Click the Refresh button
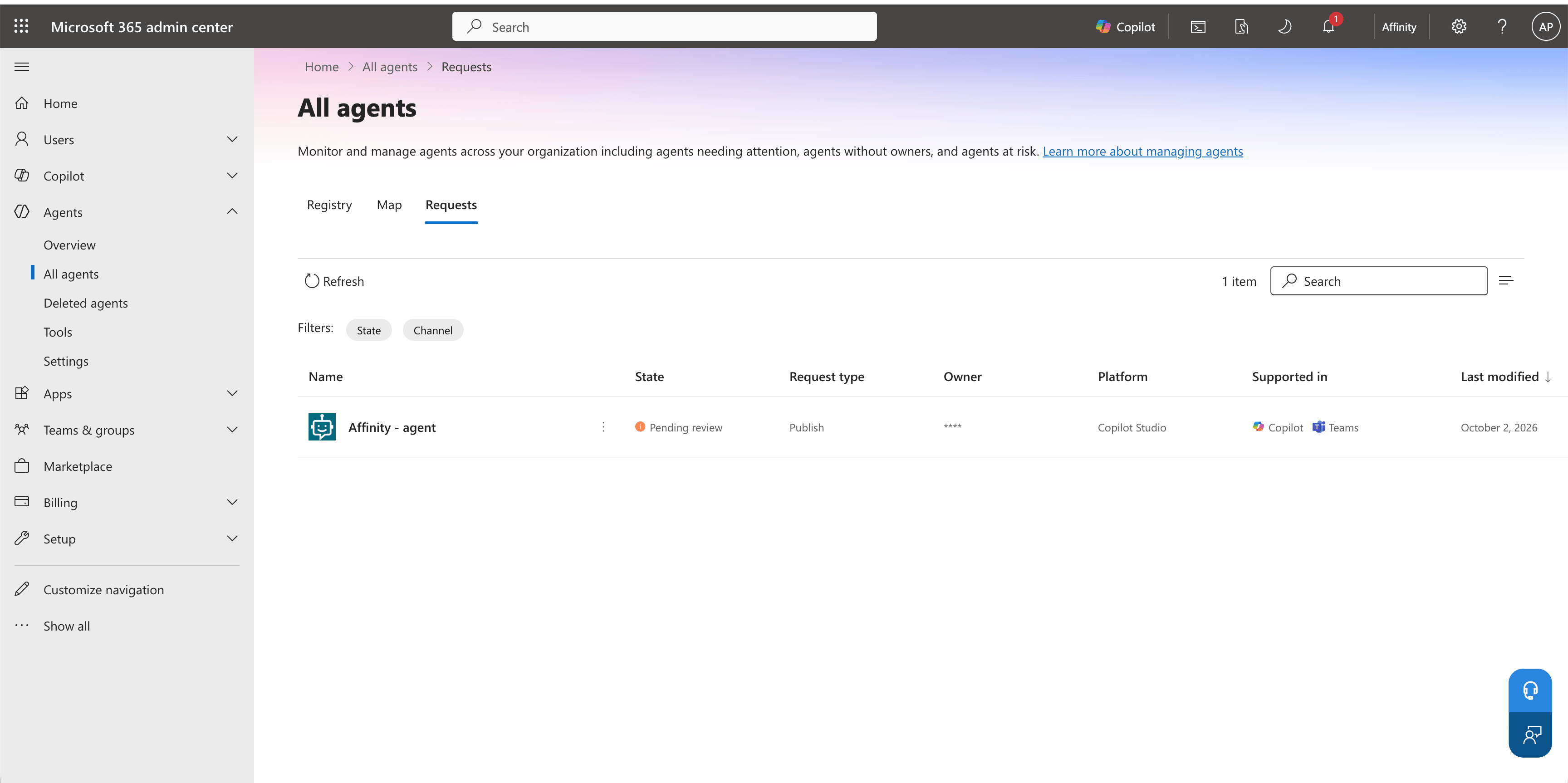This screenshot has height=783, width=1568. click(334, 281)
